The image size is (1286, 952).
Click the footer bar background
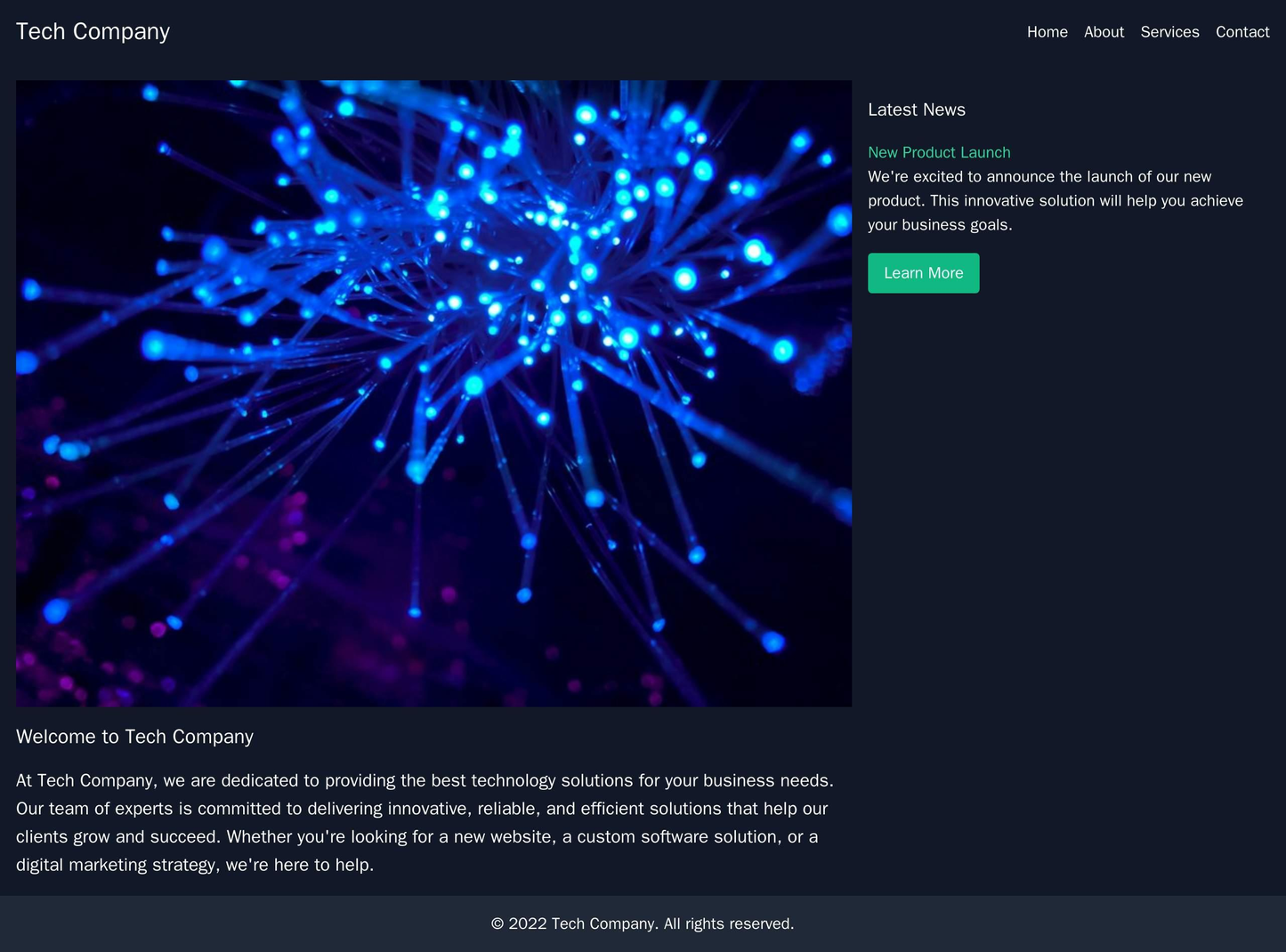pos(643,923)
